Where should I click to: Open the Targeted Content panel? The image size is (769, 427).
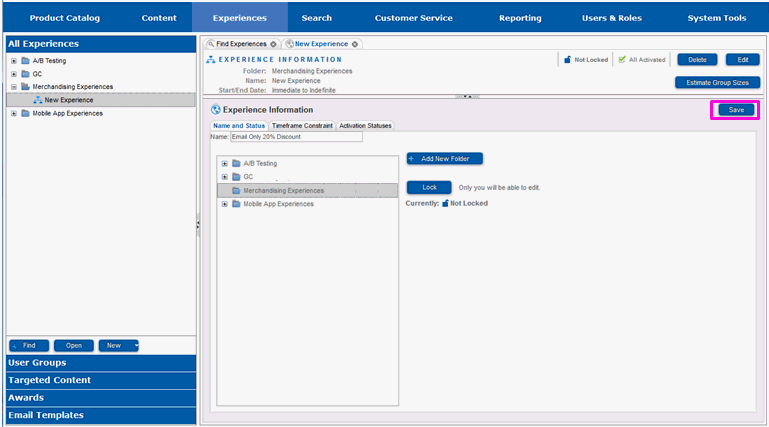coord(101,380)
